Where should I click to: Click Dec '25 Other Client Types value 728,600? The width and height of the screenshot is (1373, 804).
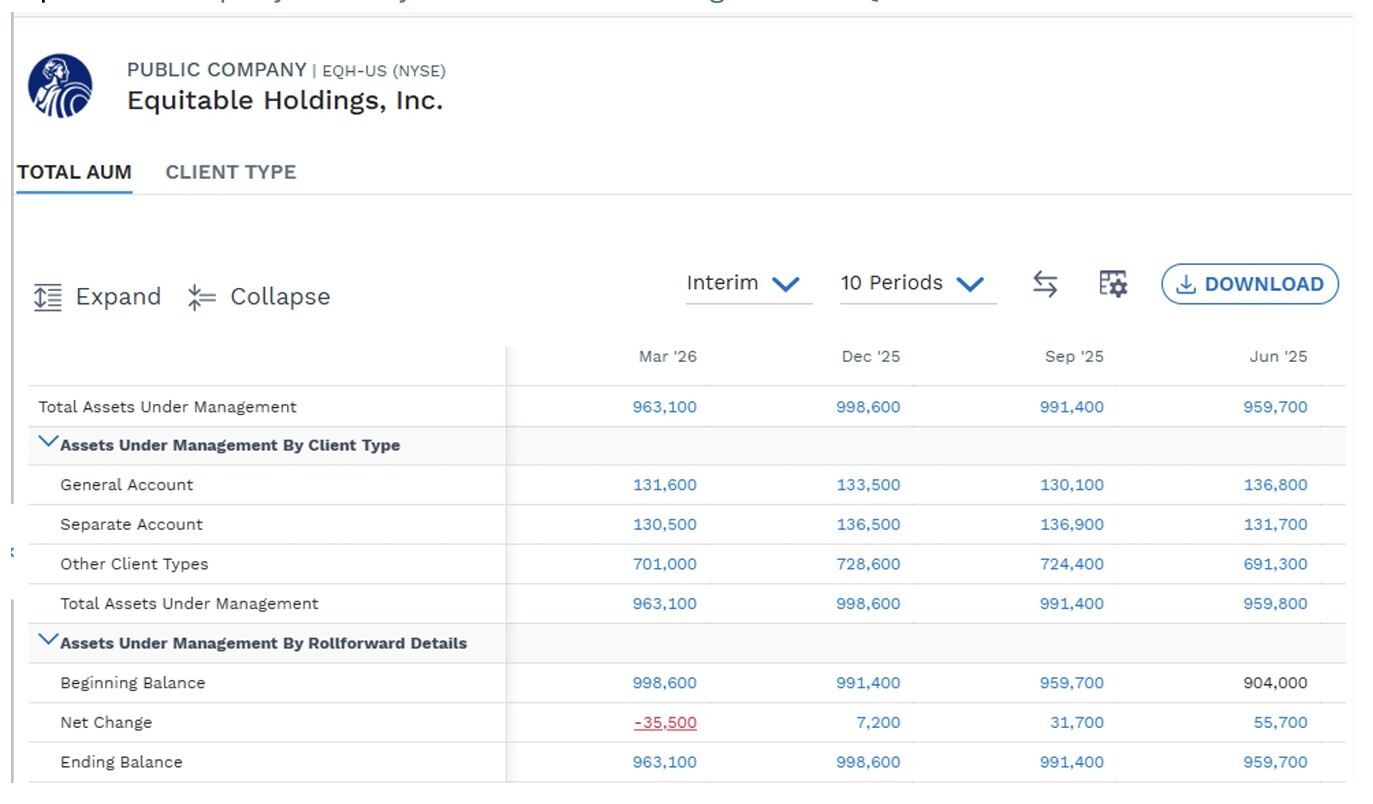[x=868, y=564]
